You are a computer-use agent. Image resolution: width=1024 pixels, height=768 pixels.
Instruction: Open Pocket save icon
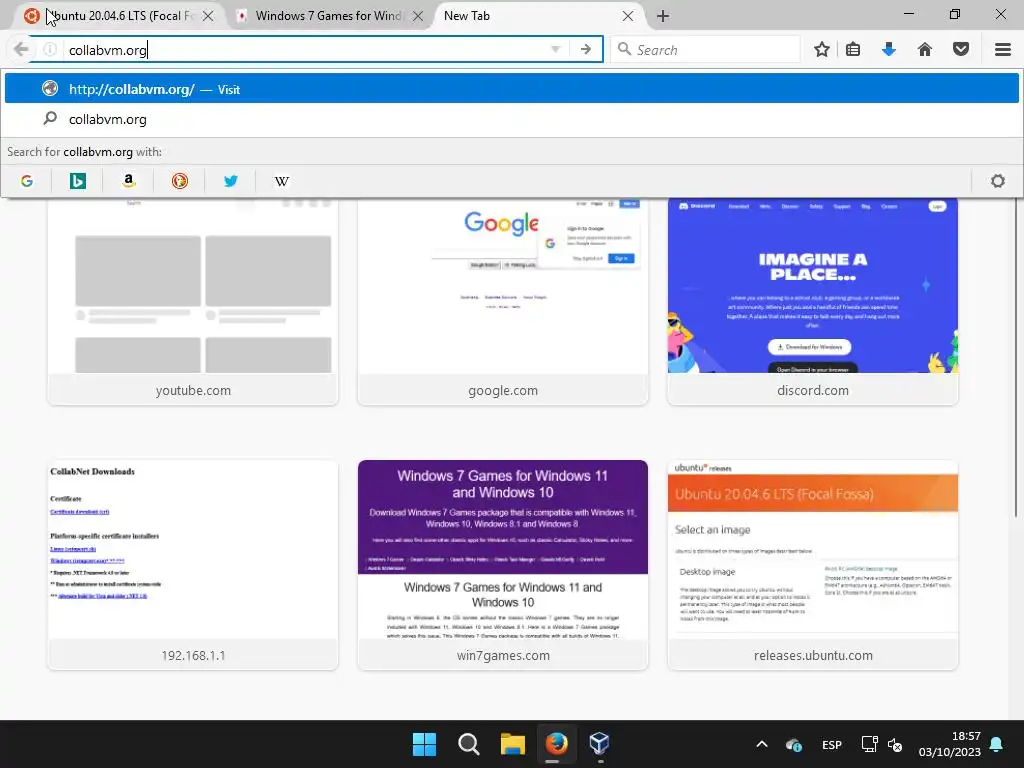(961, 49)
